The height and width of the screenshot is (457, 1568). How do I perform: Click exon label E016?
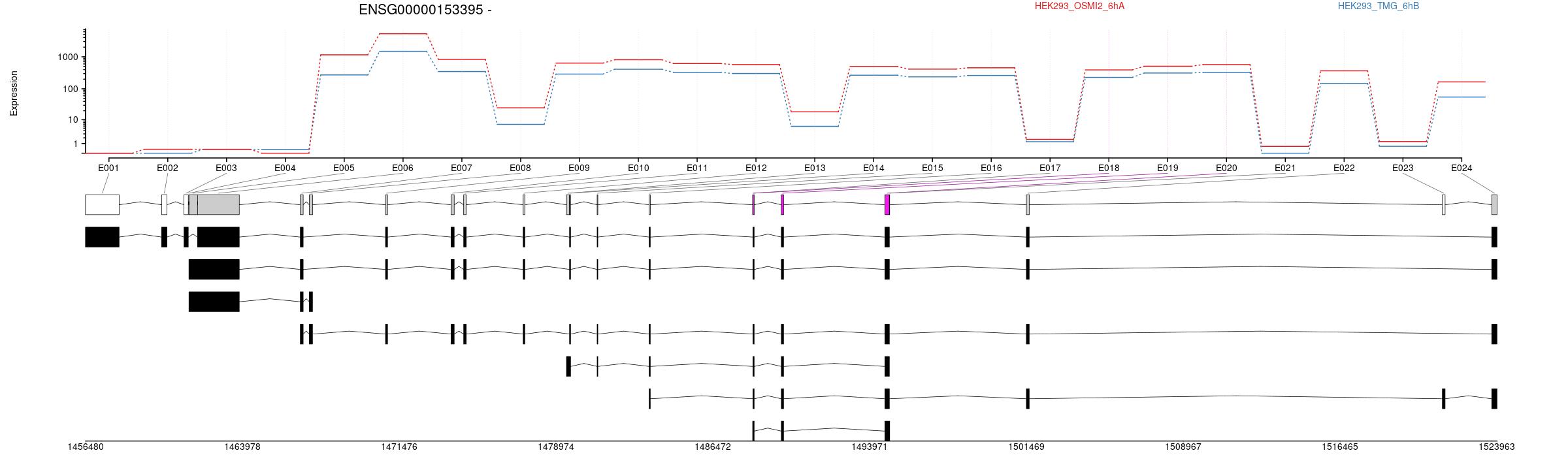991,168
